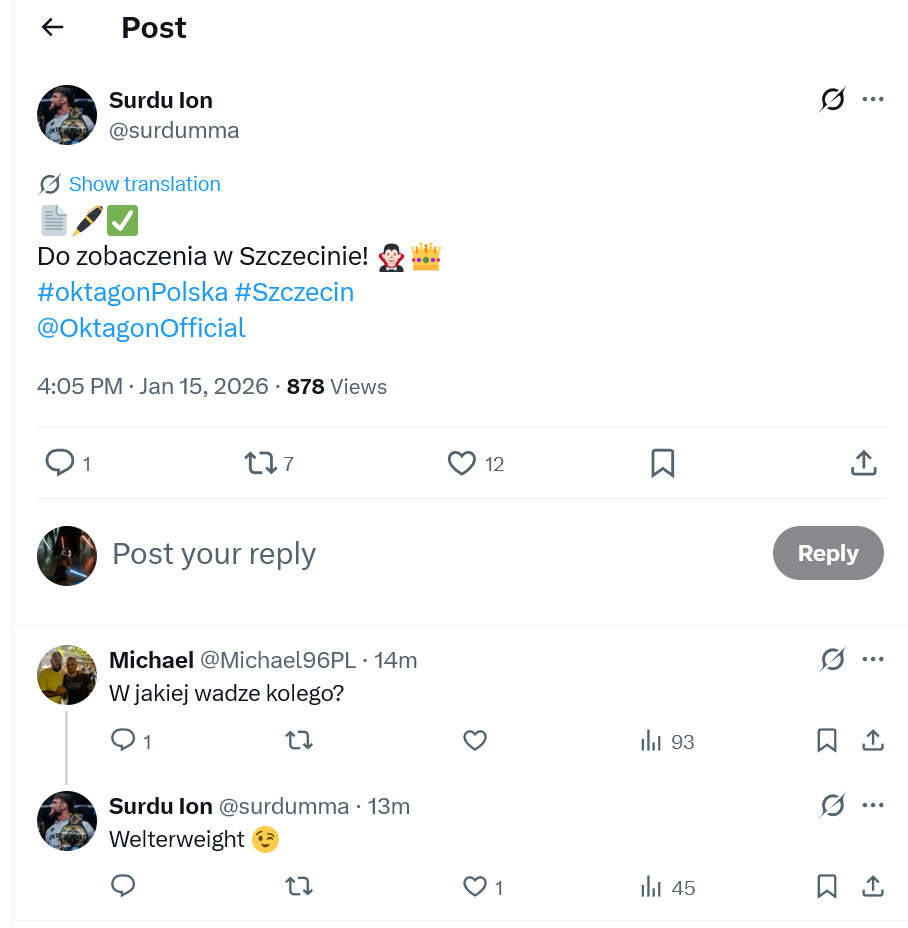Visit the @OktagonOfficial mention
Viewport: 908px width, 928px height.
[x=141, y=328]
